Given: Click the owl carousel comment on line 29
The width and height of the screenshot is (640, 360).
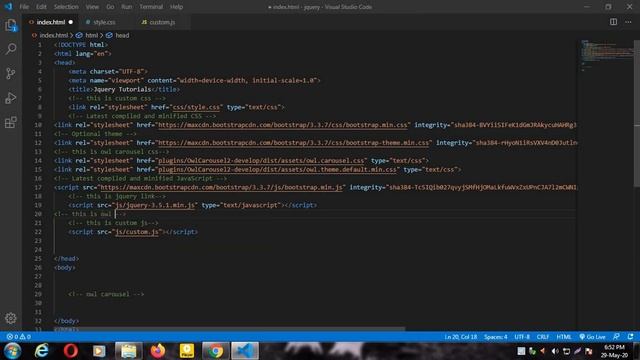Looking at the screenshot, I should [x=106, y=294].
